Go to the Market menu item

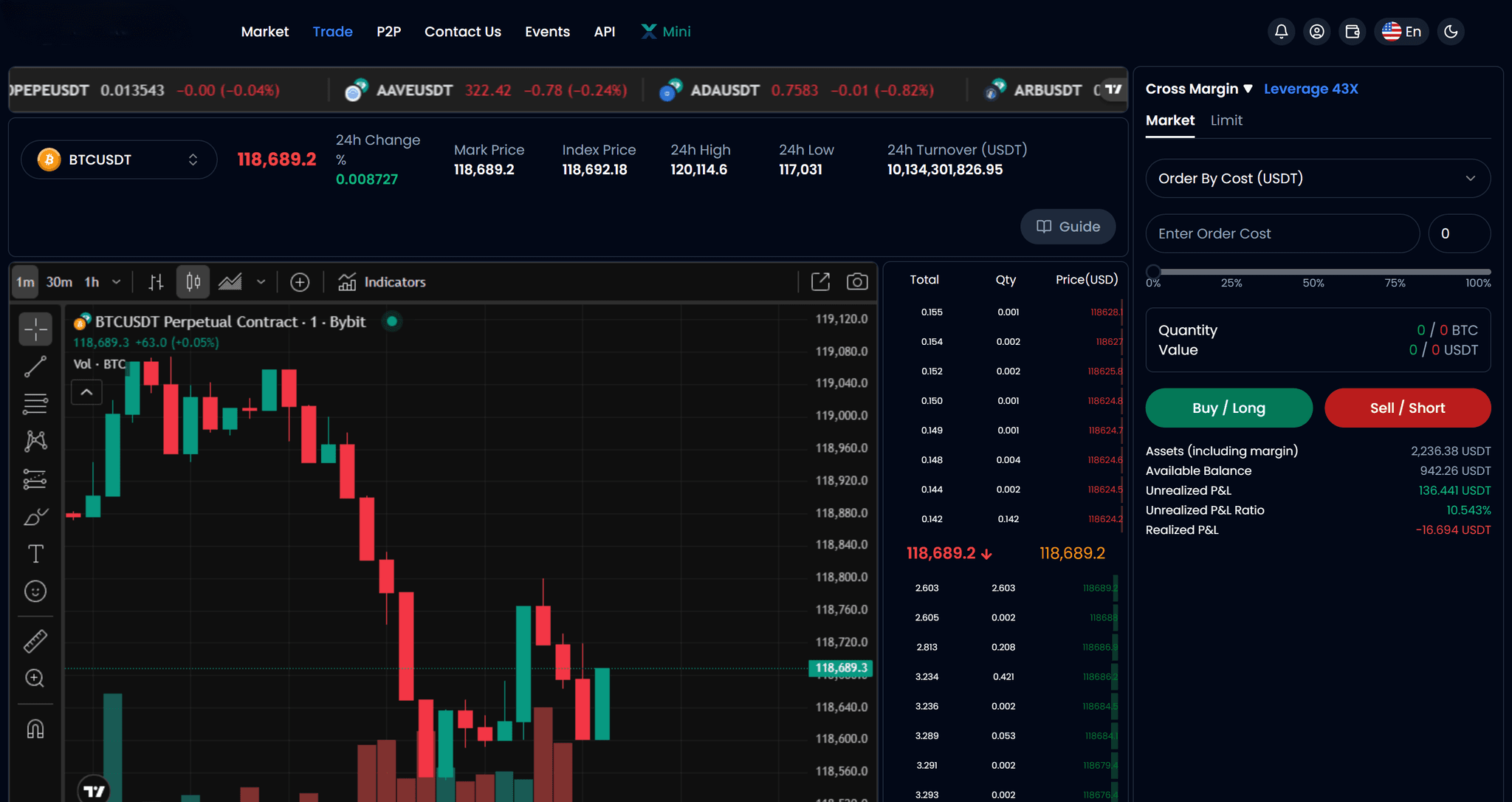pos(264,32)
